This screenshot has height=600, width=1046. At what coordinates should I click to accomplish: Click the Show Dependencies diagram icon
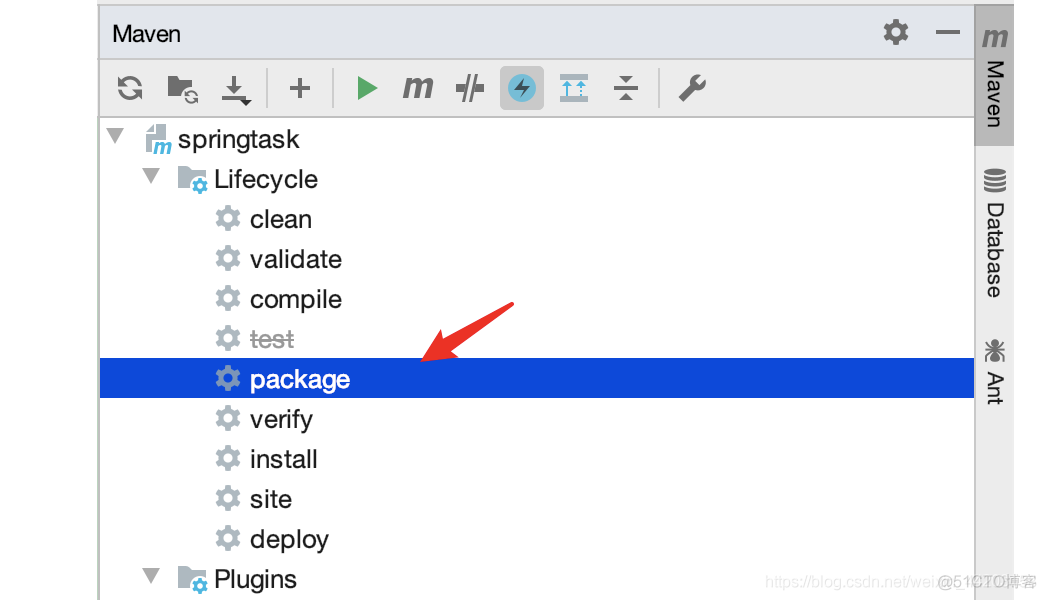click(574, 88)
